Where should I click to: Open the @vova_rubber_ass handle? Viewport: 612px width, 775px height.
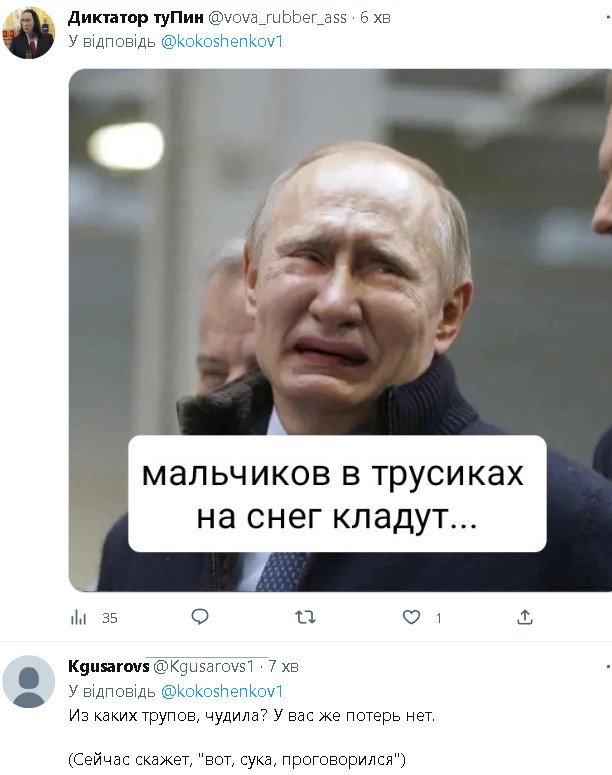click(277, 18)
